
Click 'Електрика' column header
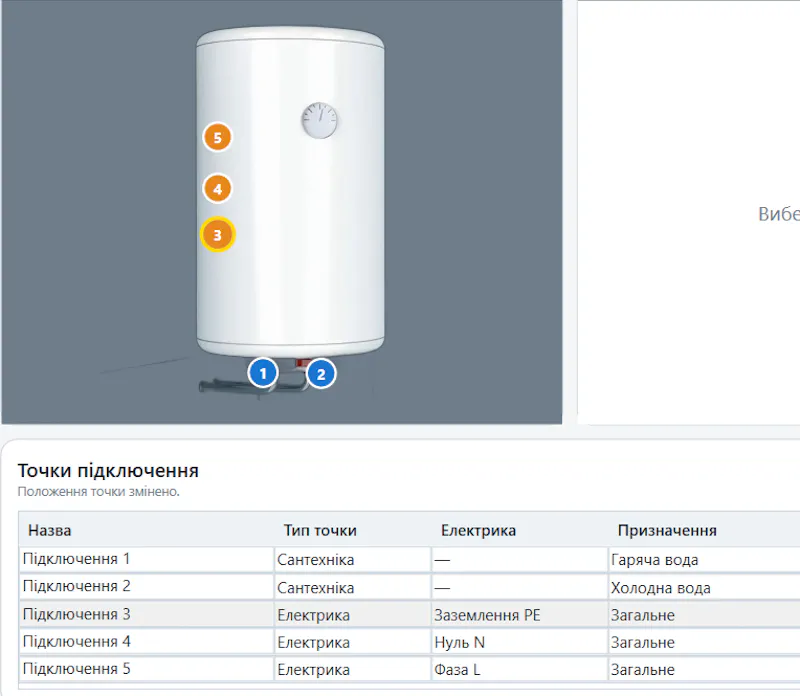[478, 530]
